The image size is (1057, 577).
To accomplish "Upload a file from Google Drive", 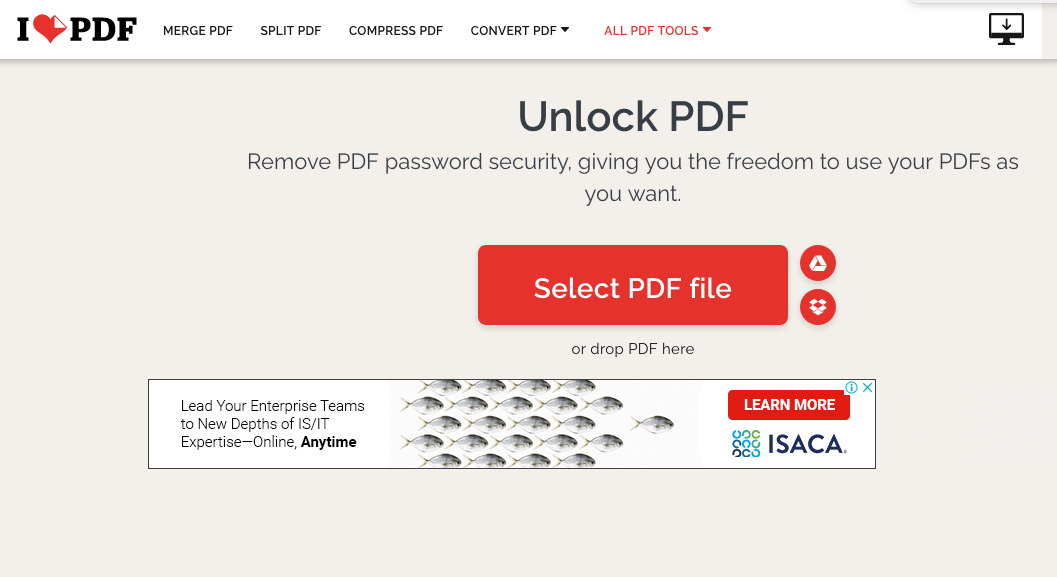I will point(817,263).
